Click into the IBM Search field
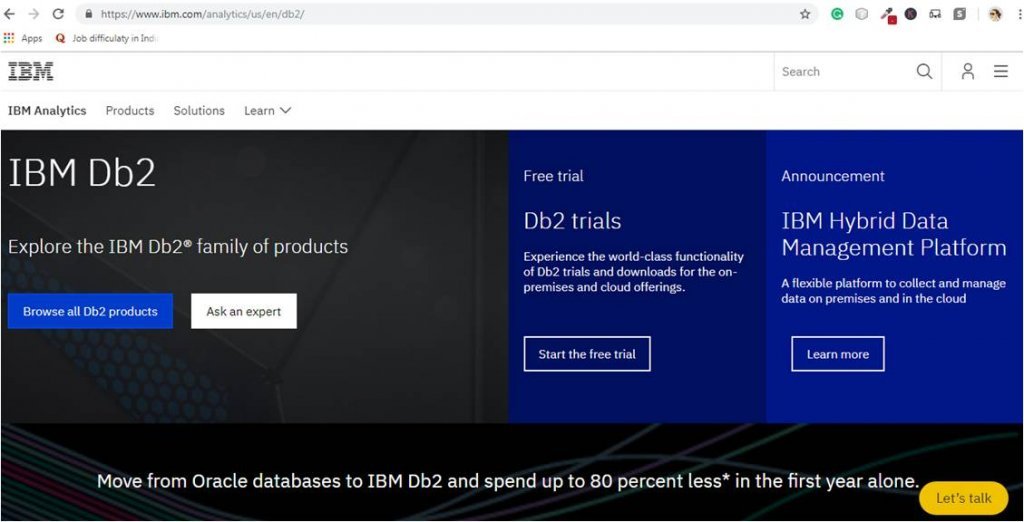This screenshot has height=522, width=1024. [840, 72]
